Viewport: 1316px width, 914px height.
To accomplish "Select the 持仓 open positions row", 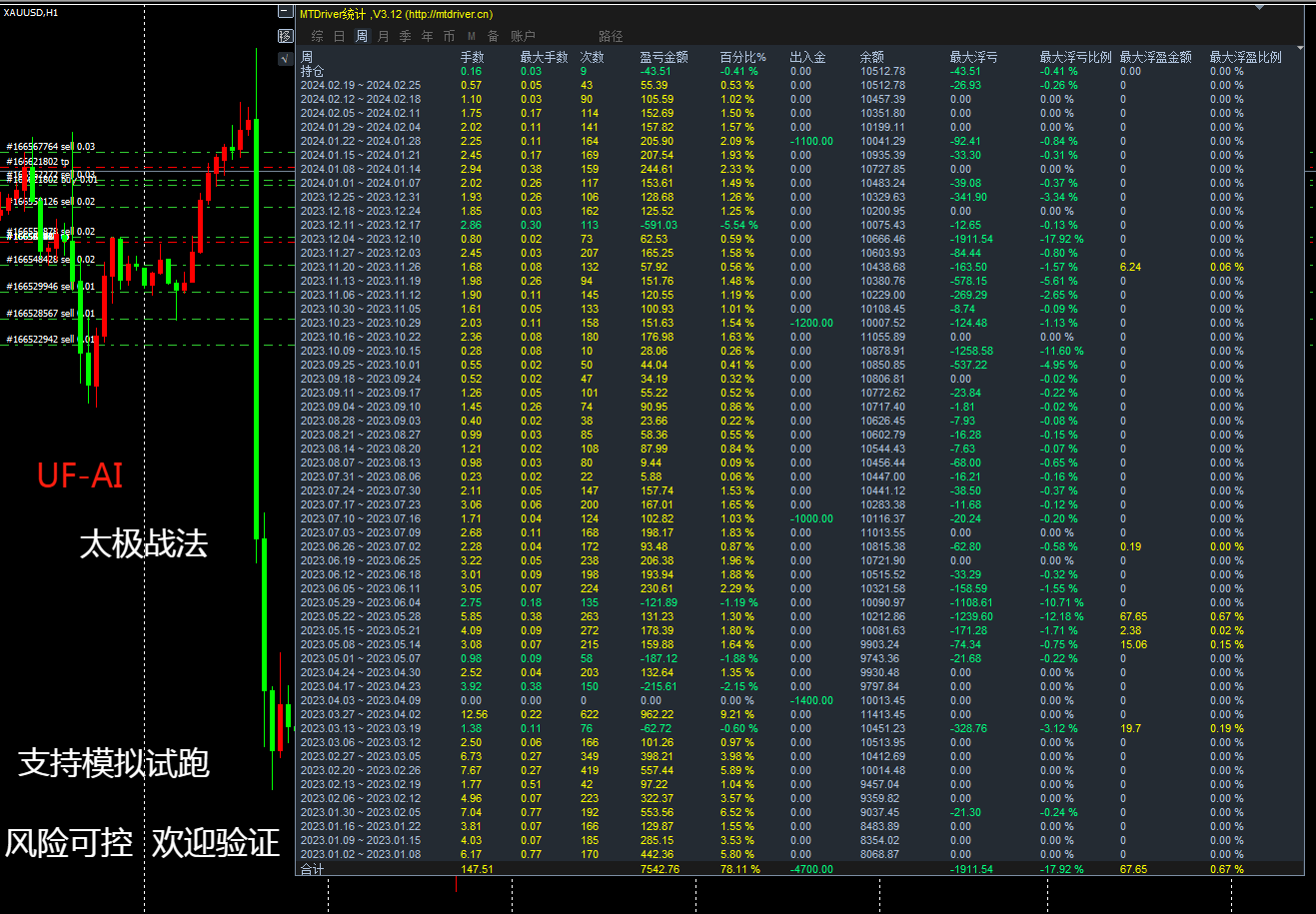I will click(801, 72).
